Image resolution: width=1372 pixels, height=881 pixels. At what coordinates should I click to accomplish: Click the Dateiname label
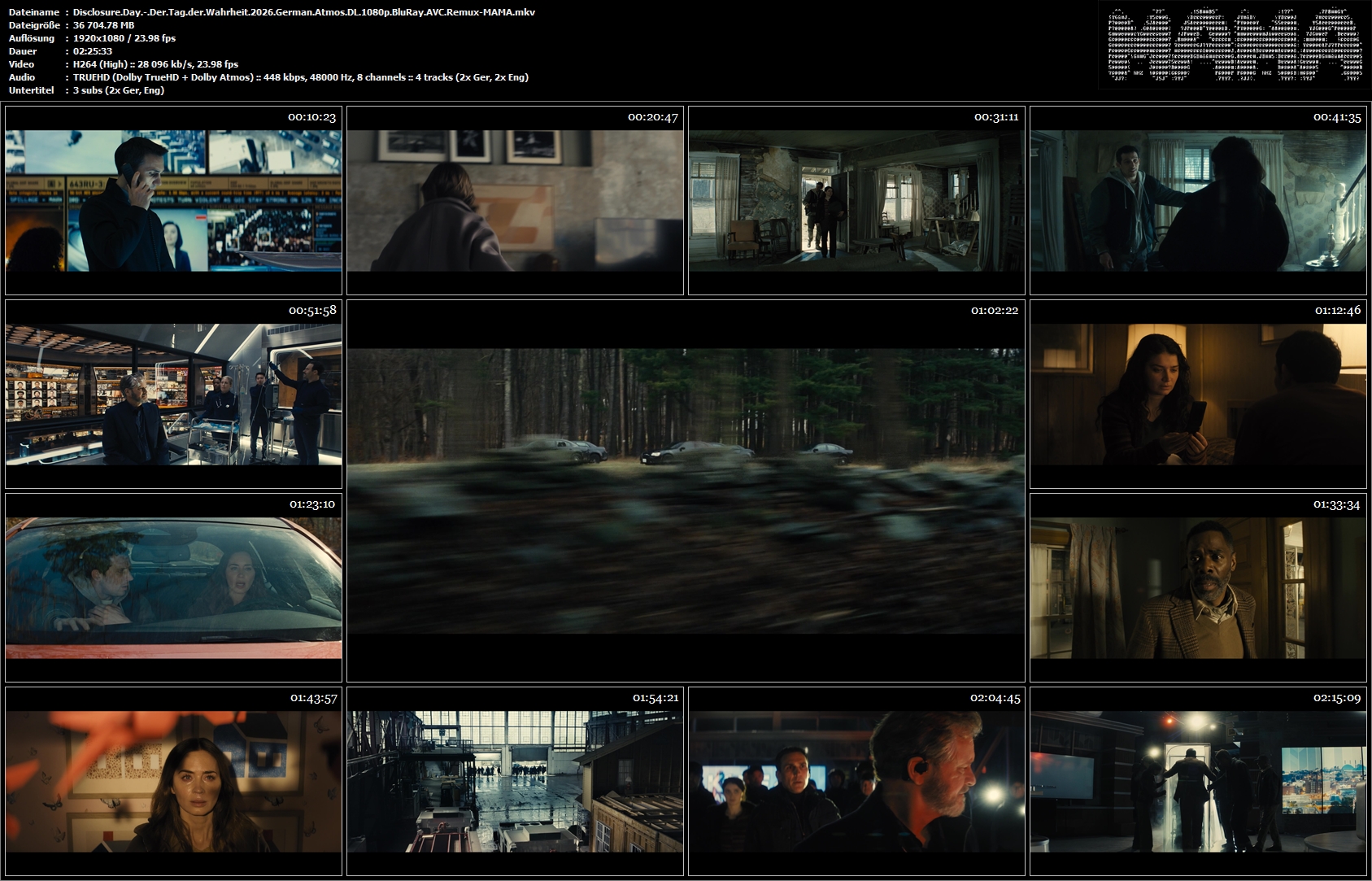(x=34, y=12)
